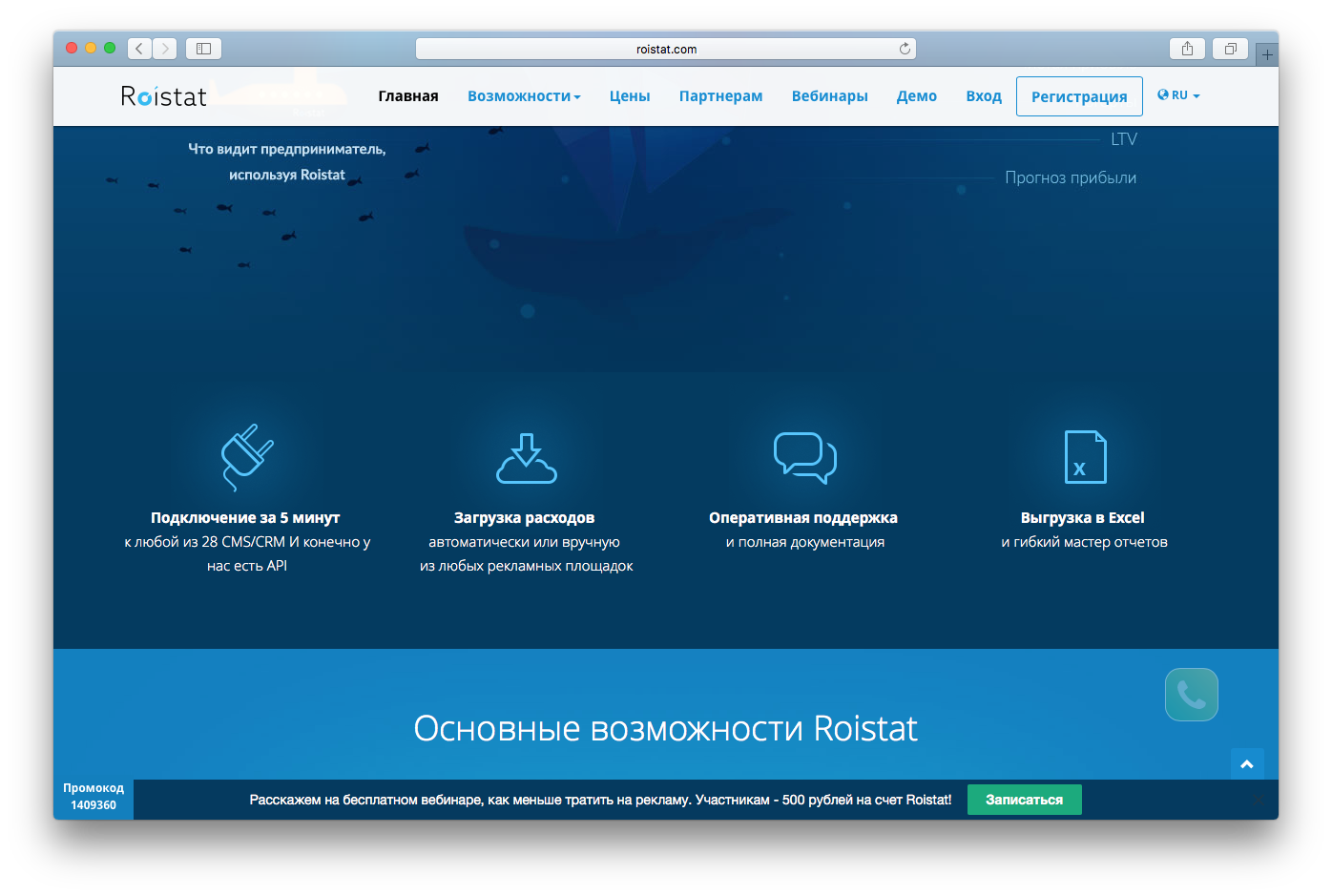Open the Вебинары page
This screenshot has height=896, width=1332.
(x=830, y=96)
